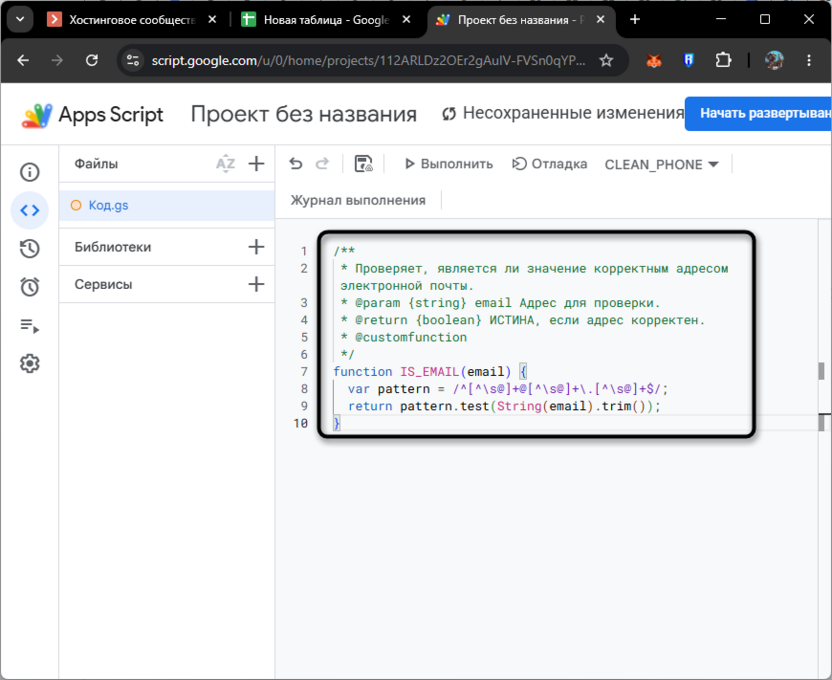This screenshot has width=832, height=680.
Task: Go back to previous page
Action: click(23, 60)
